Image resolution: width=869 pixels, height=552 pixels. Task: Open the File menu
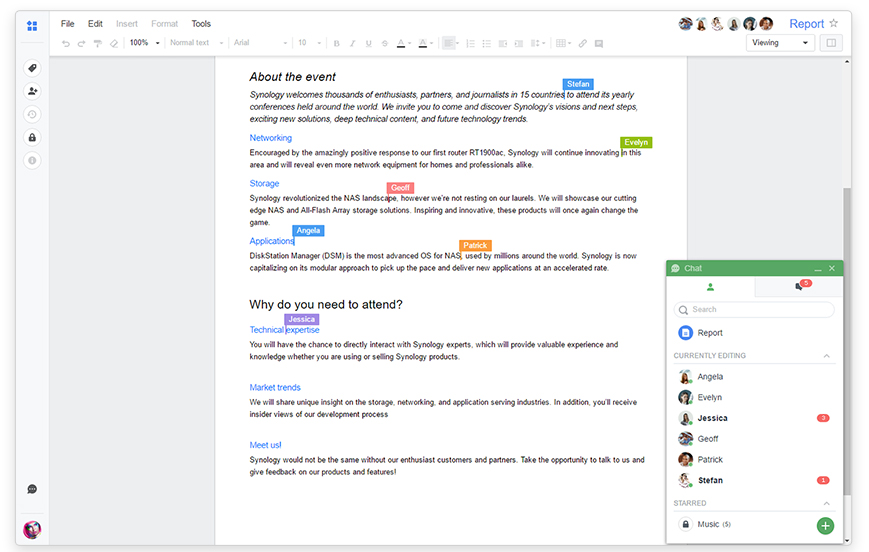67,24
